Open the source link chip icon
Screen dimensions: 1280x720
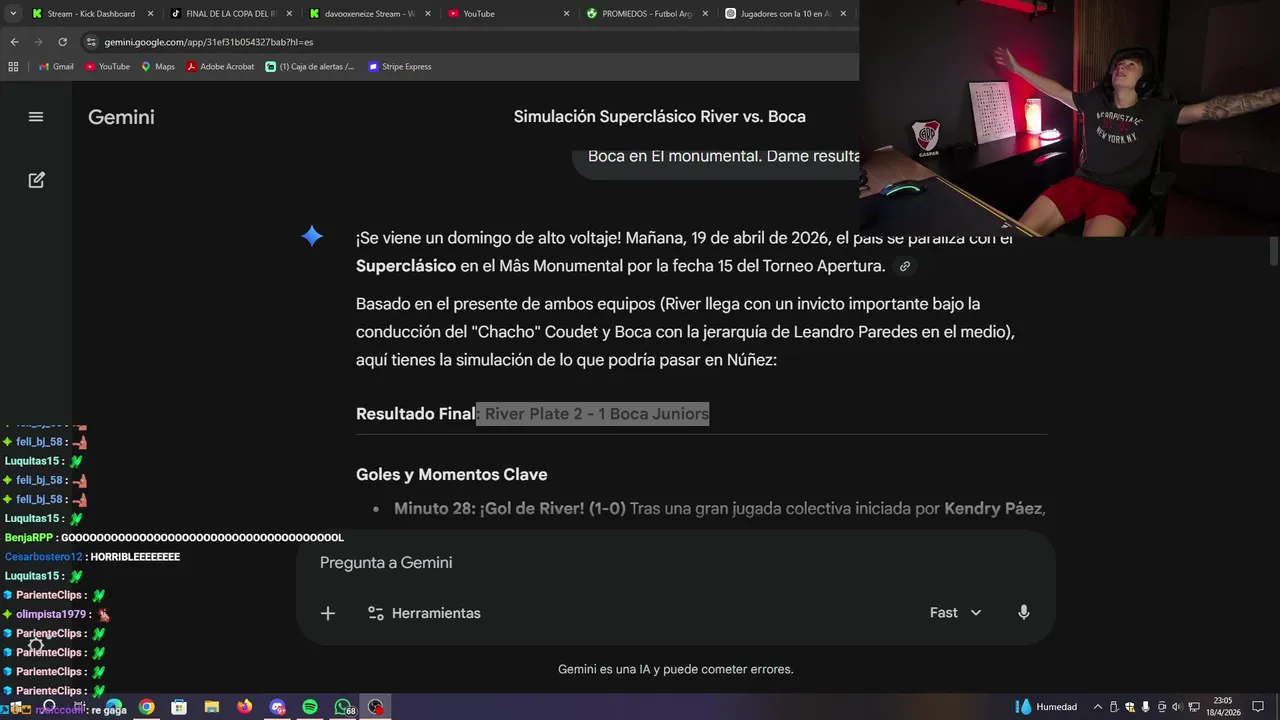click(904, 266)
